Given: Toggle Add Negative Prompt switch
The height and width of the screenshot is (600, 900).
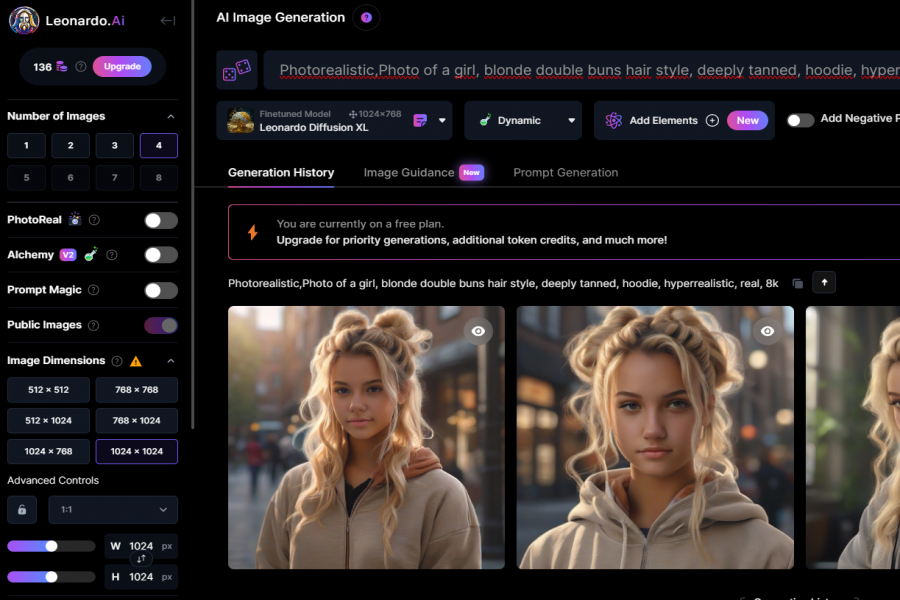Looking at the screenshot, I should 800,120.
